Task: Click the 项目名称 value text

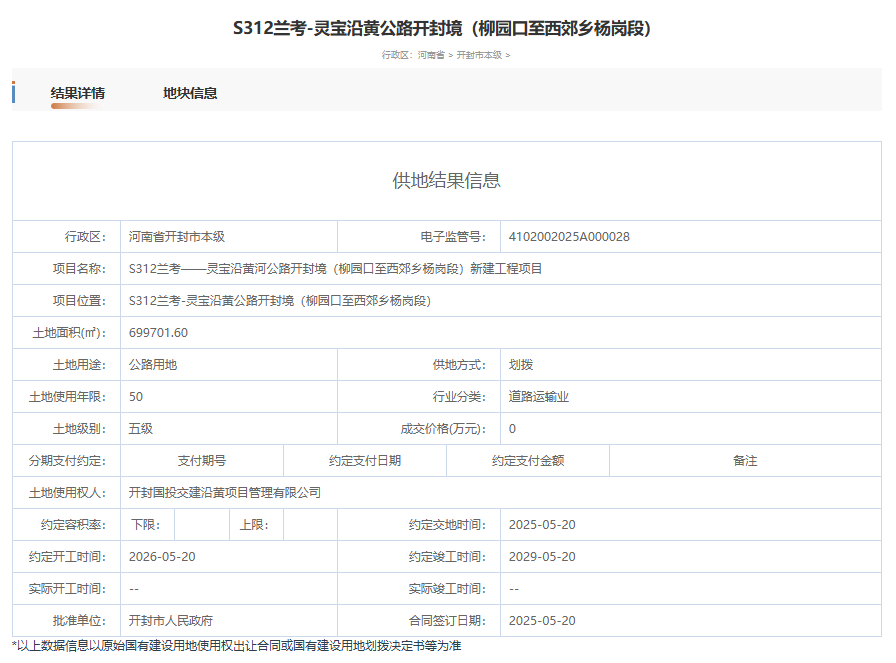Action: point(336,269)
